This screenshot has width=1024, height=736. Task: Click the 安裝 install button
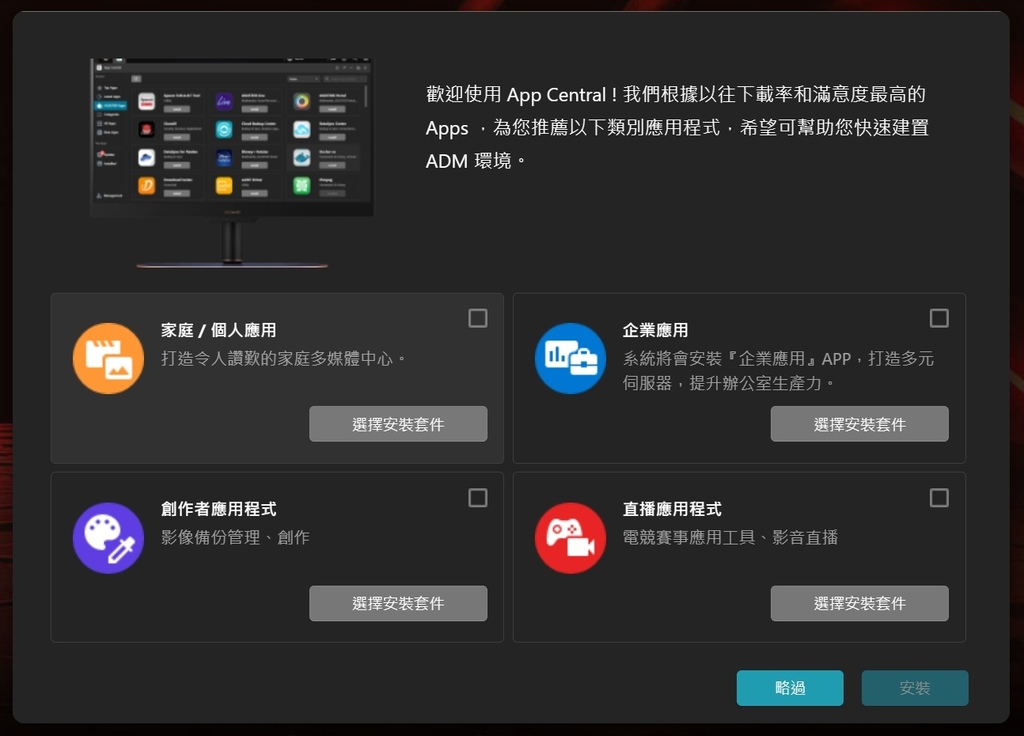[x=915, y=688]
